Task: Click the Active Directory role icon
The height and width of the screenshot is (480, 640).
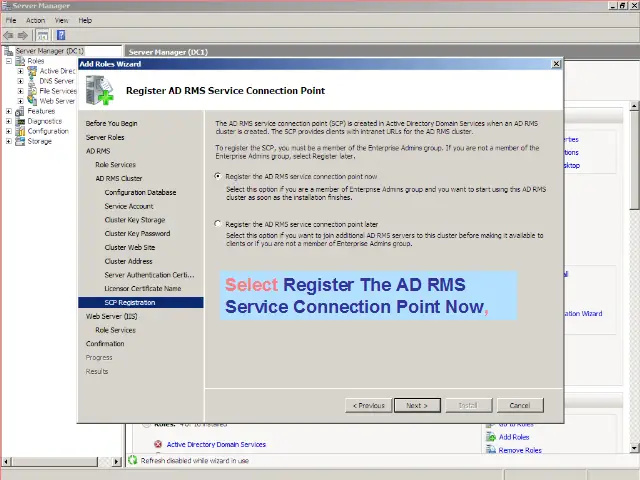Action: tap(32, 71)
